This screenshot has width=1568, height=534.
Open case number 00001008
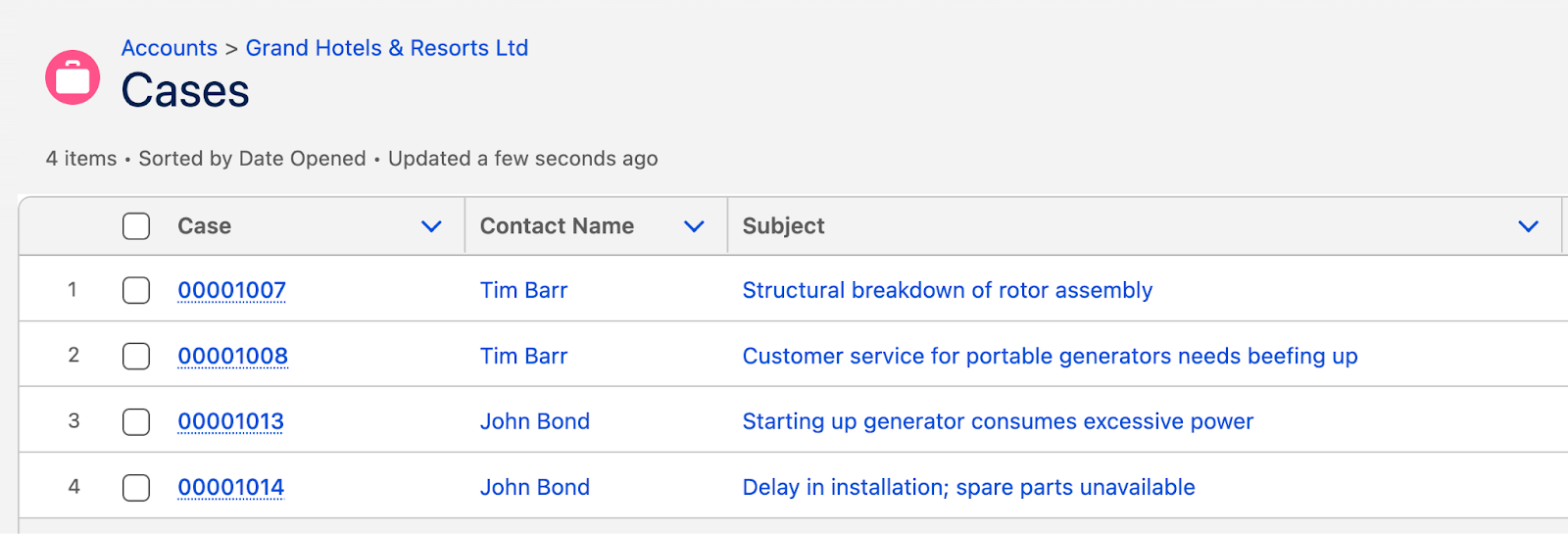(x=232, y=356)
